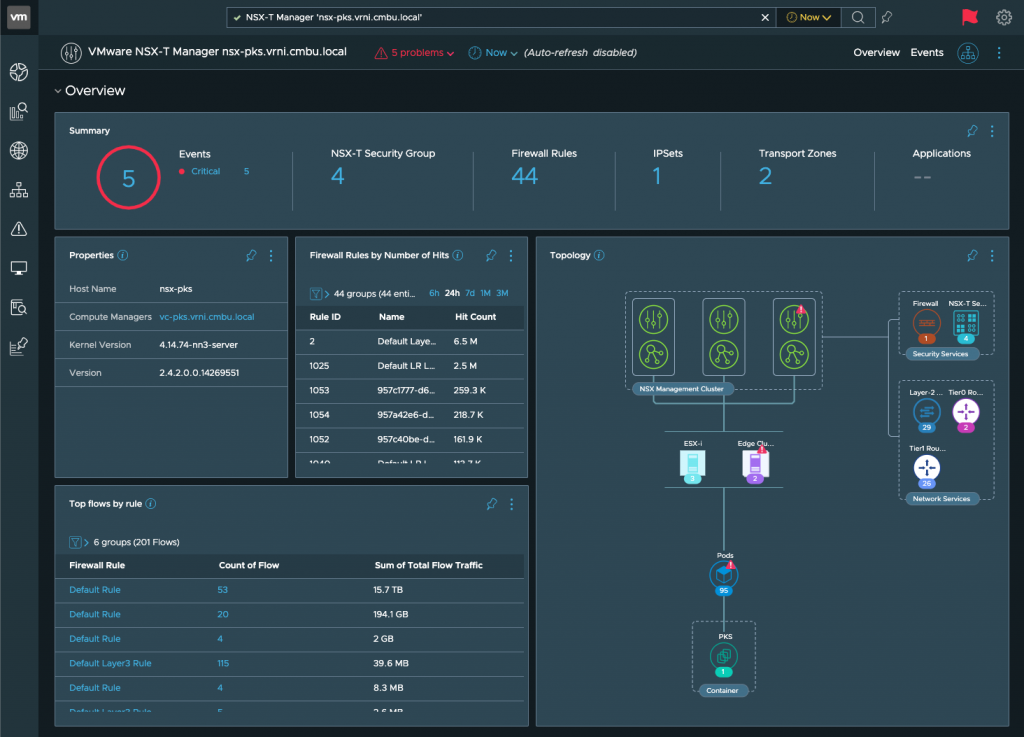Switch to the Events tab

tap(926, 52)
